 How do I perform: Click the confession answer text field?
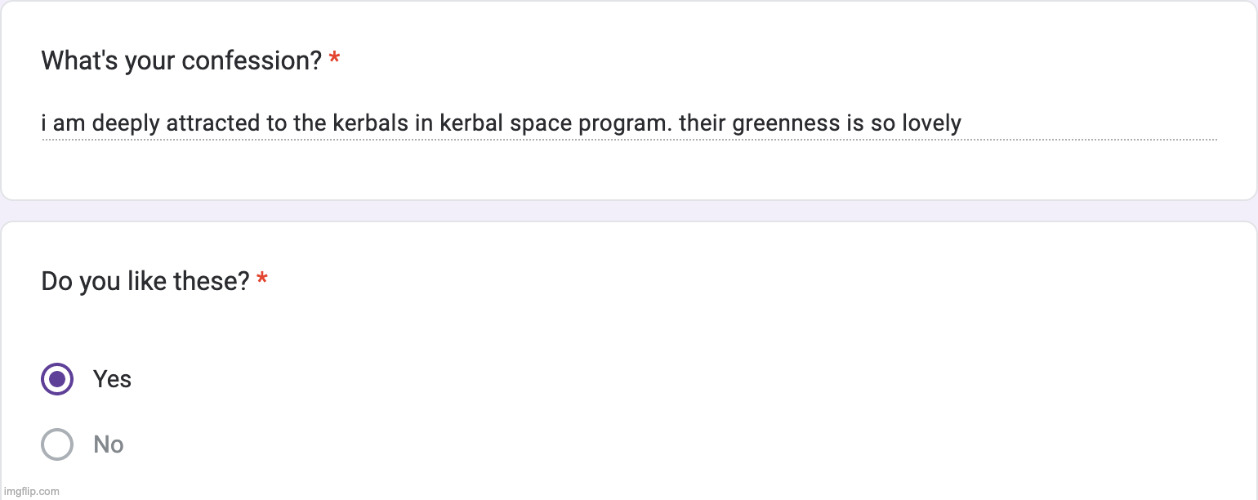click(x=500, y=124)
